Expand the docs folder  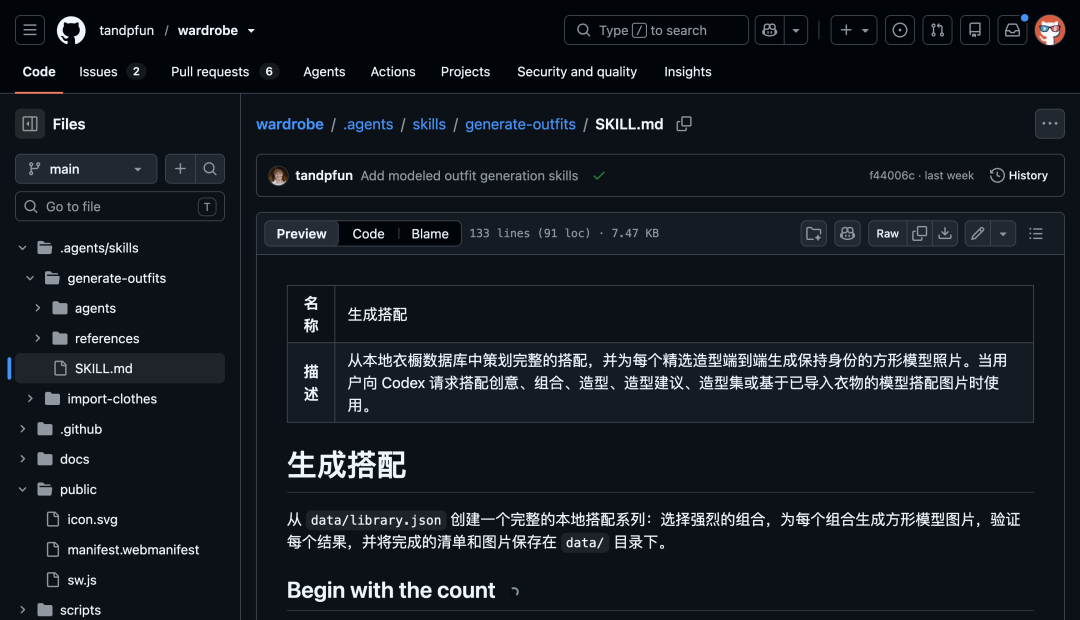23,459
